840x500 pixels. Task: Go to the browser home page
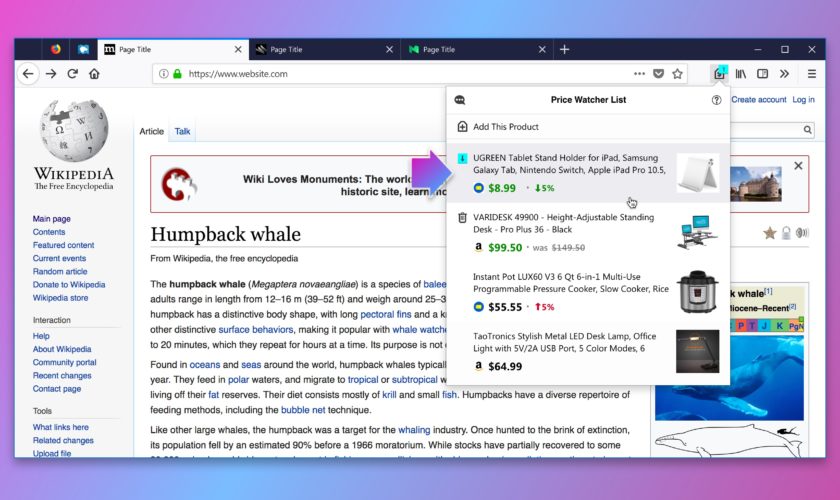click(x=94, y=73)
